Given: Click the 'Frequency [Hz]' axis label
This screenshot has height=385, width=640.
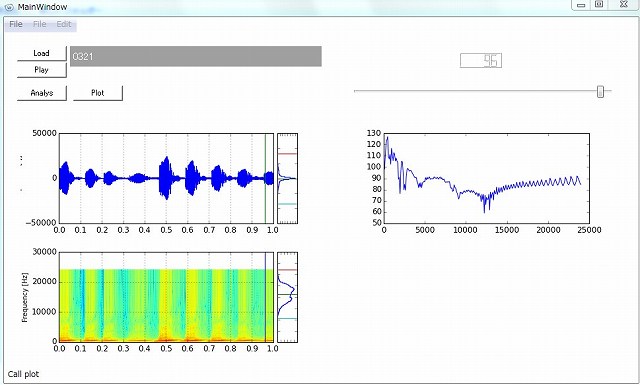Looking at the screenshot, I should [25, 297].
